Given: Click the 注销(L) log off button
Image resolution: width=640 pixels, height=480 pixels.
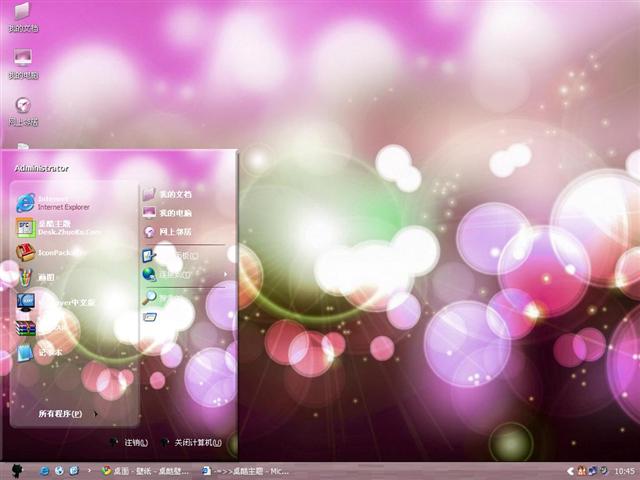Looking at the screenshot, I should point(129,442).
